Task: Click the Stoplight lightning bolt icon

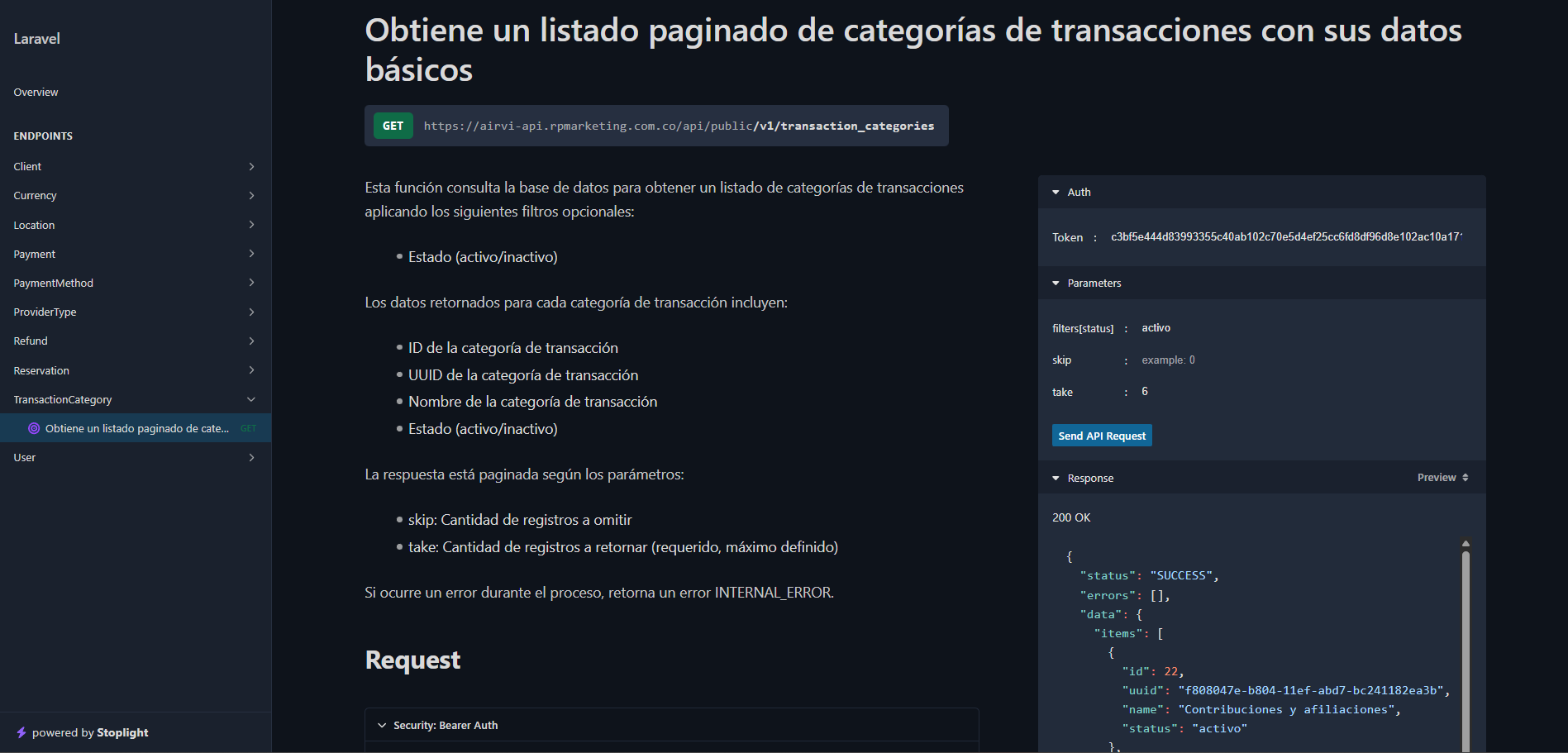Action: click(21, 733)
